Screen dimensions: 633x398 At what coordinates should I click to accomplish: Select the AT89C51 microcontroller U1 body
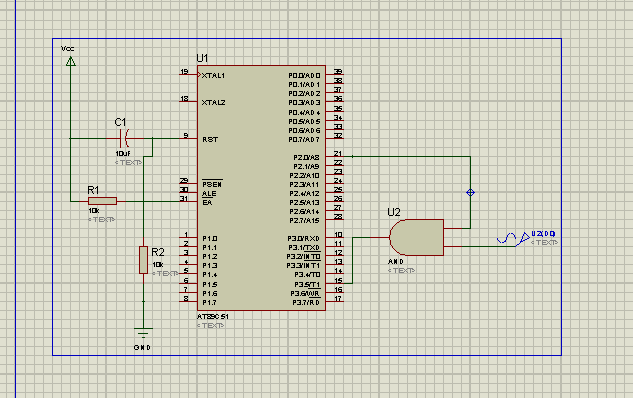pyautogui.click(x=261, y=188)
